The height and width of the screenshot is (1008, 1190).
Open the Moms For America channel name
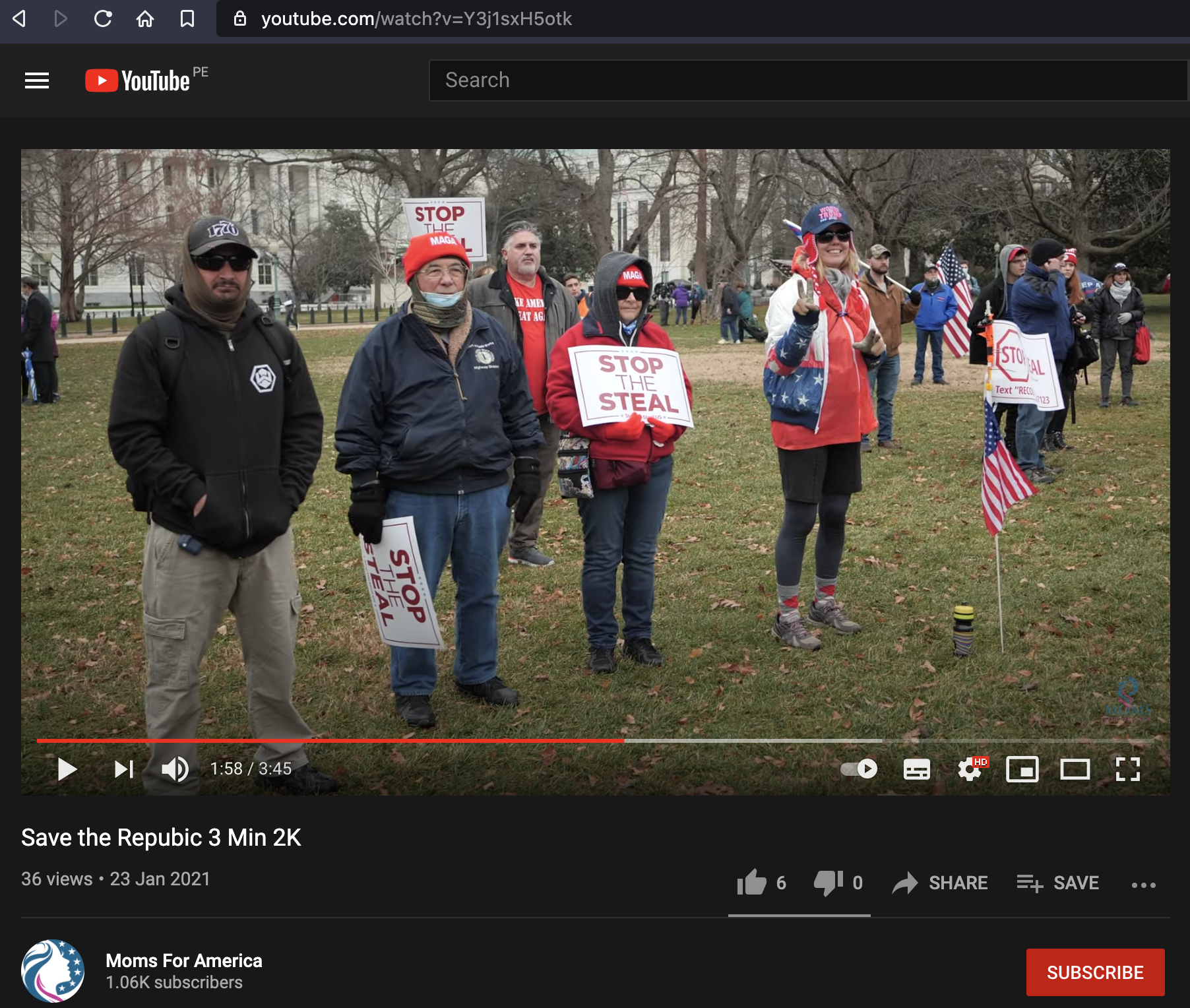(x=184, y=961)
